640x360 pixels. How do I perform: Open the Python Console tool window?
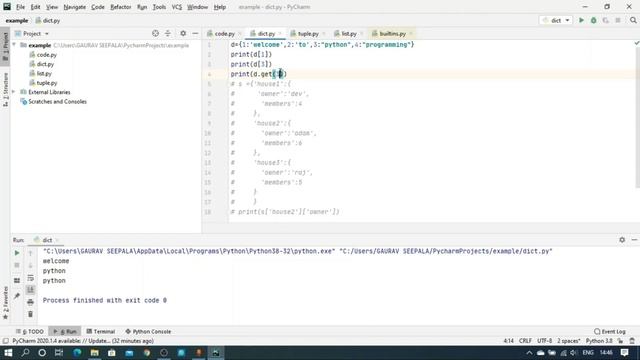click(148, 331)
